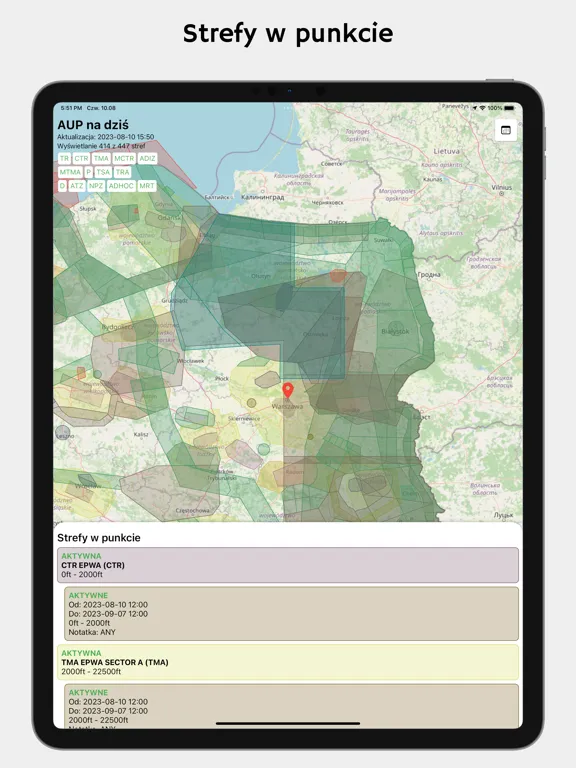This screenshot has width=576, height=768.
Task: Click the Białystok city label on the map
Action: pos(395,332)
